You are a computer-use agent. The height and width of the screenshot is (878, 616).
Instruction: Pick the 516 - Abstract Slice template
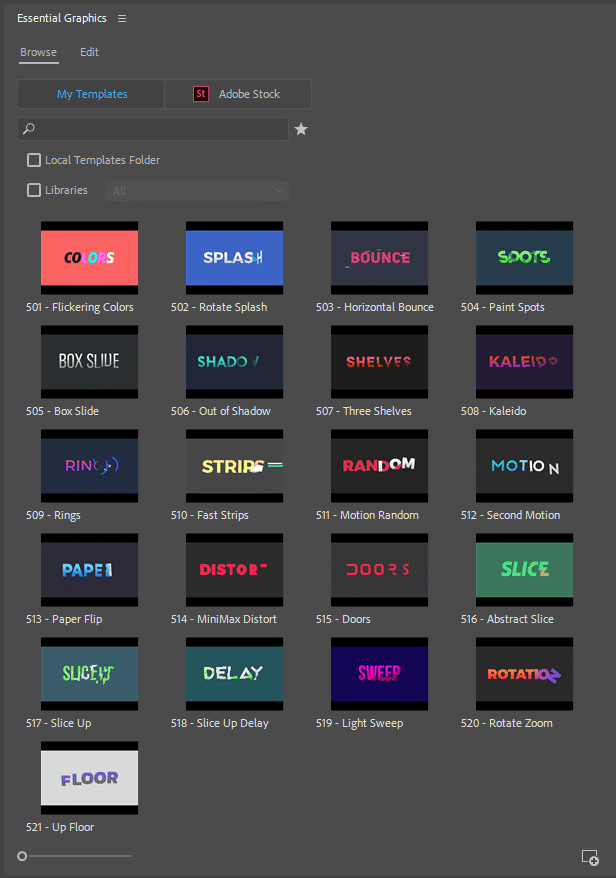[x=524, y=570]
